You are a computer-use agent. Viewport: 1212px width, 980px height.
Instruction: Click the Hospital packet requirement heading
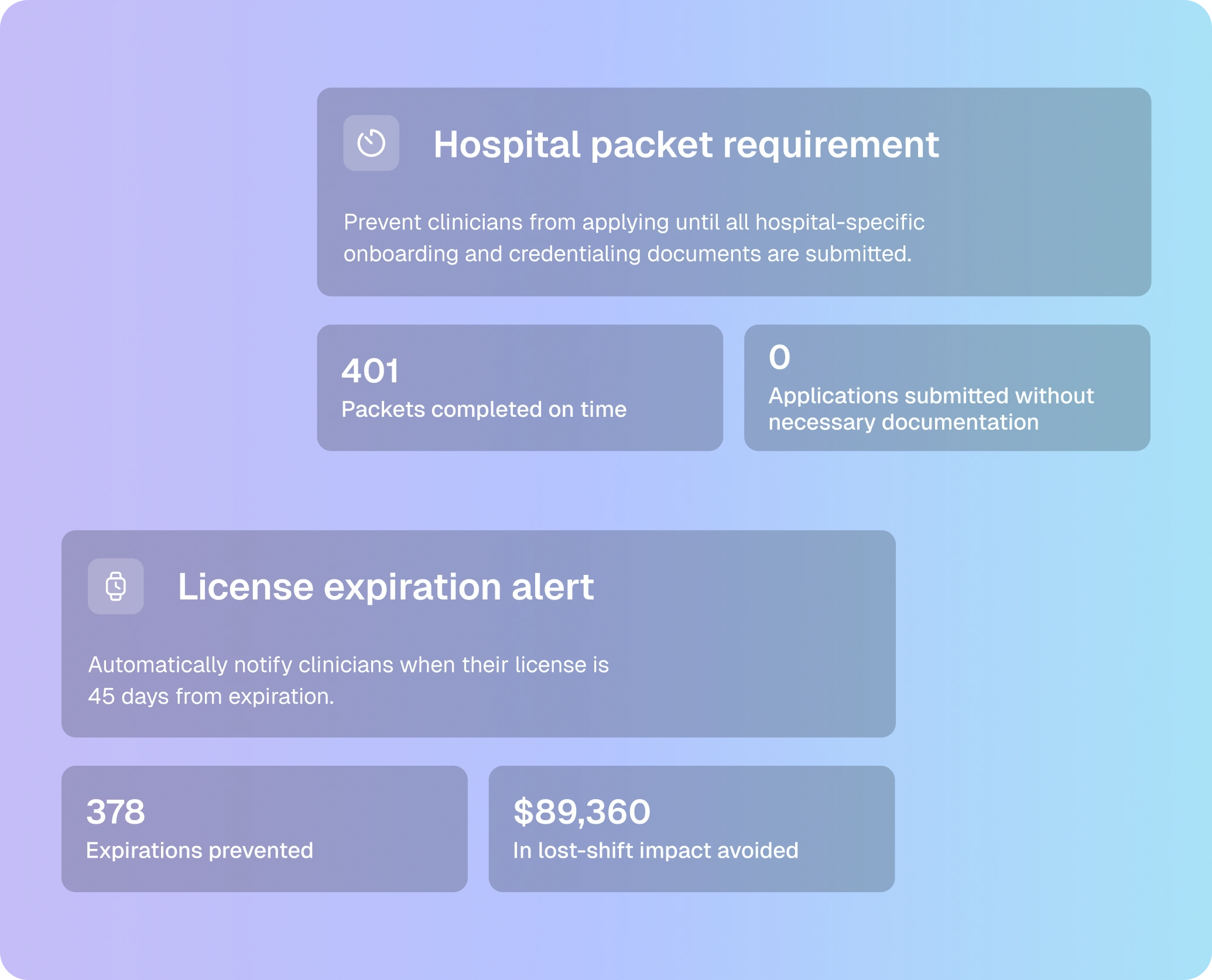[x=686, y=145]
